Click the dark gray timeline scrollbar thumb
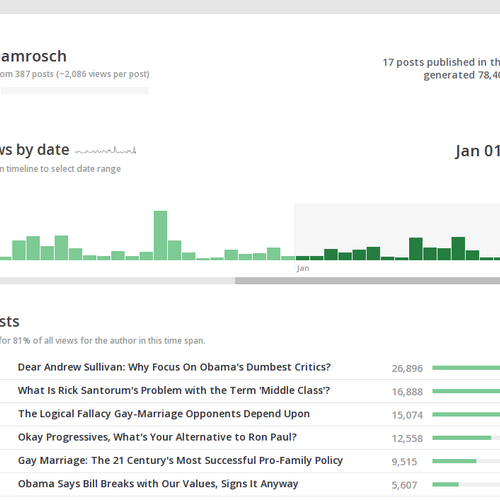Viewport: 500px width, 500px height. tap(367, 281)
